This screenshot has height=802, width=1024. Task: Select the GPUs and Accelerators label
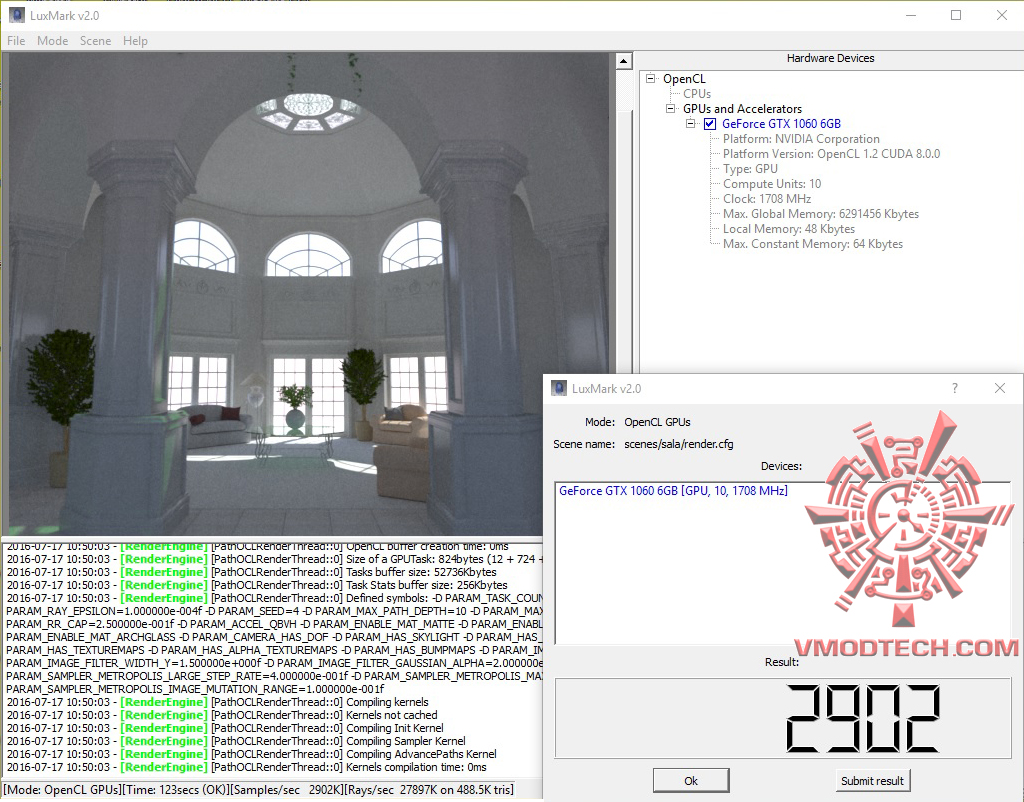(x=742, y=108)
